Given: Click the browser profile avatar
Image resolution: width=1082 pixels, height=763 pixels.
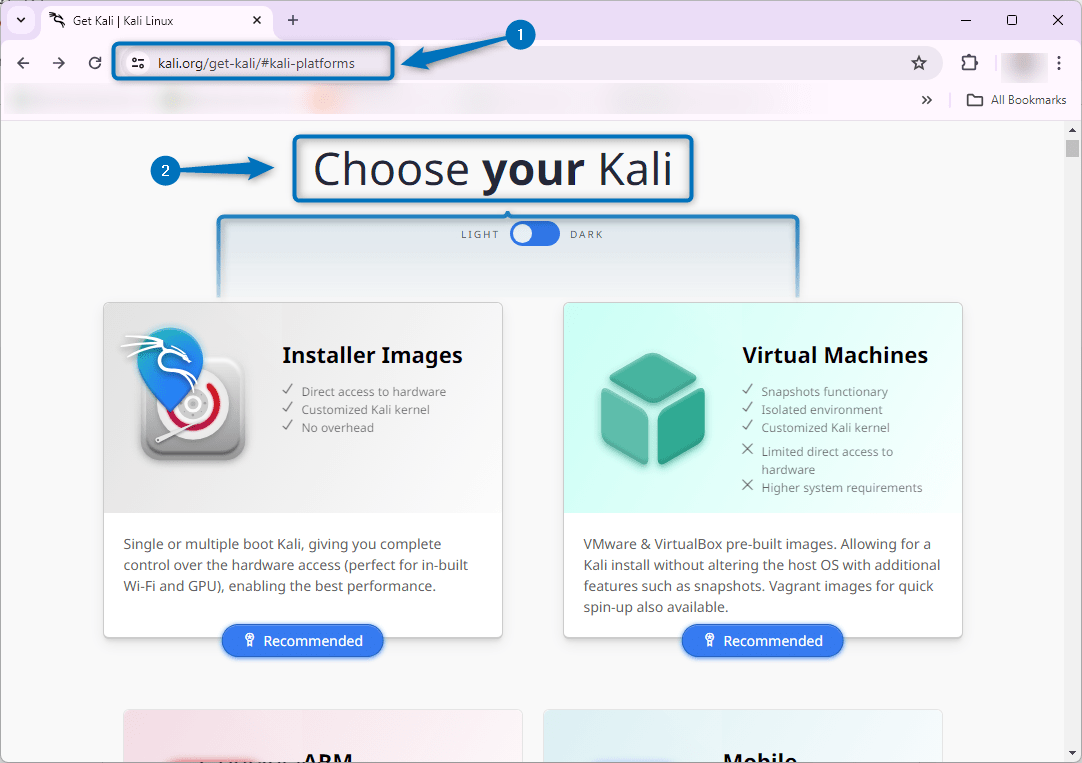Looking at the screenshot, I should tap(1023, 62).
